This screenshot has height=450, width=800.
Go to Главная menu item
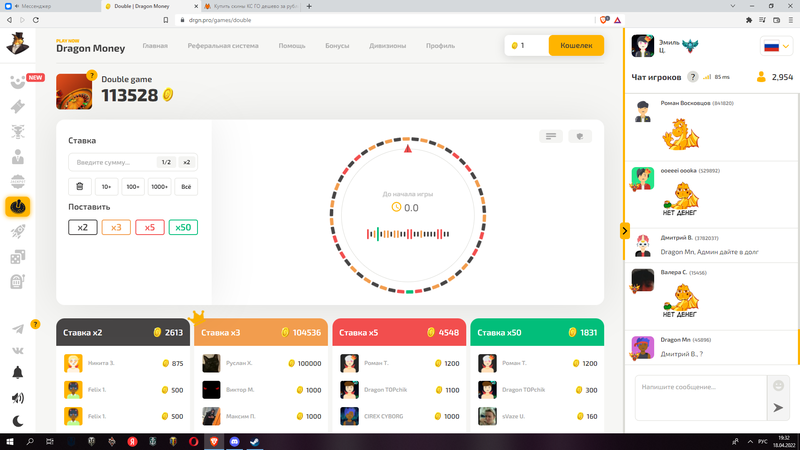tap(155, 45)
